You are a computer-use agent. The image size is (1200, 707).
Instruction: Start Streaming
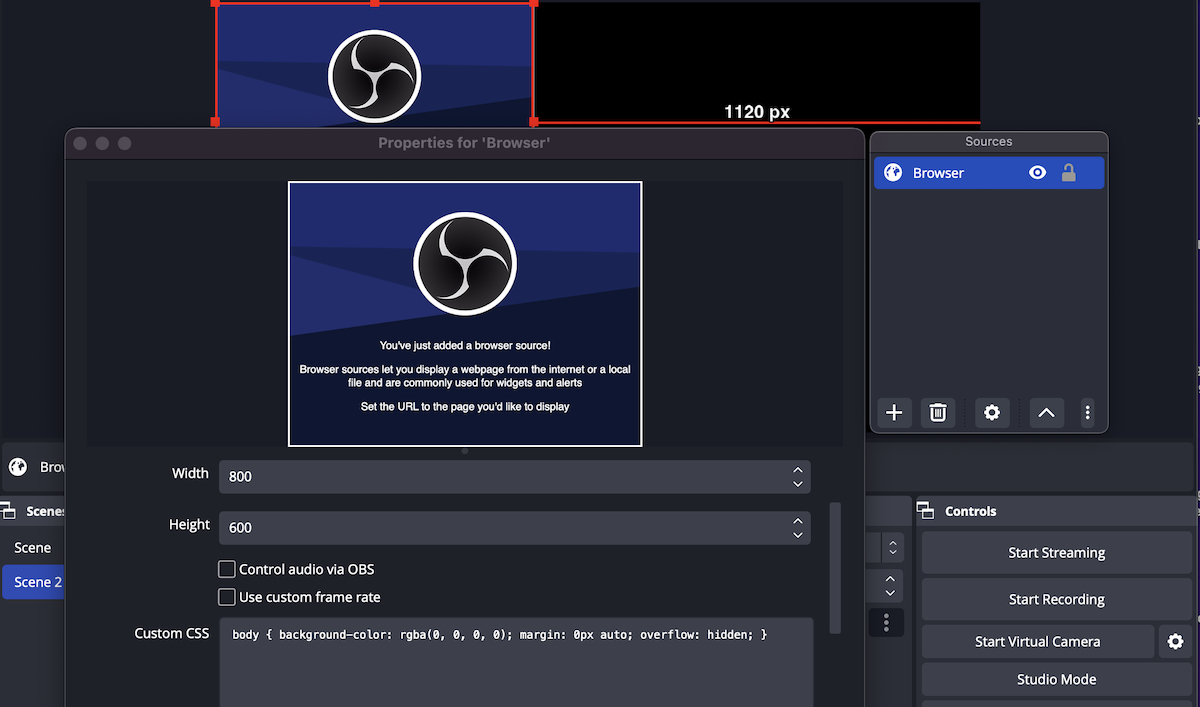[x=1056, y=552]
